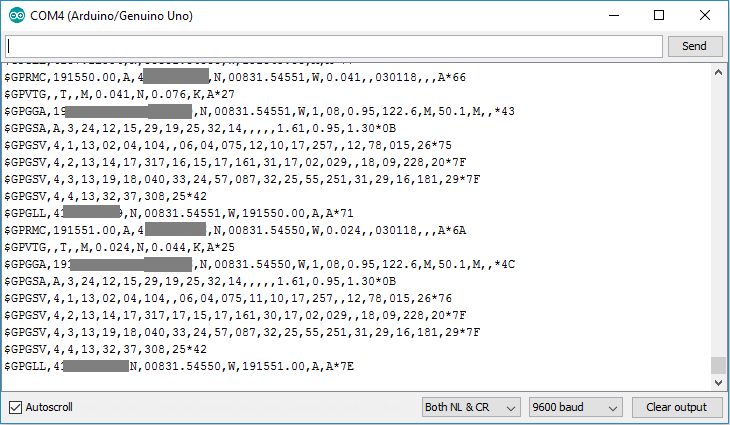Click the COM4 (Arduino/Genuino Uno) title text
The width and height of the screenshot is (730, 425).
click(113, 16)
